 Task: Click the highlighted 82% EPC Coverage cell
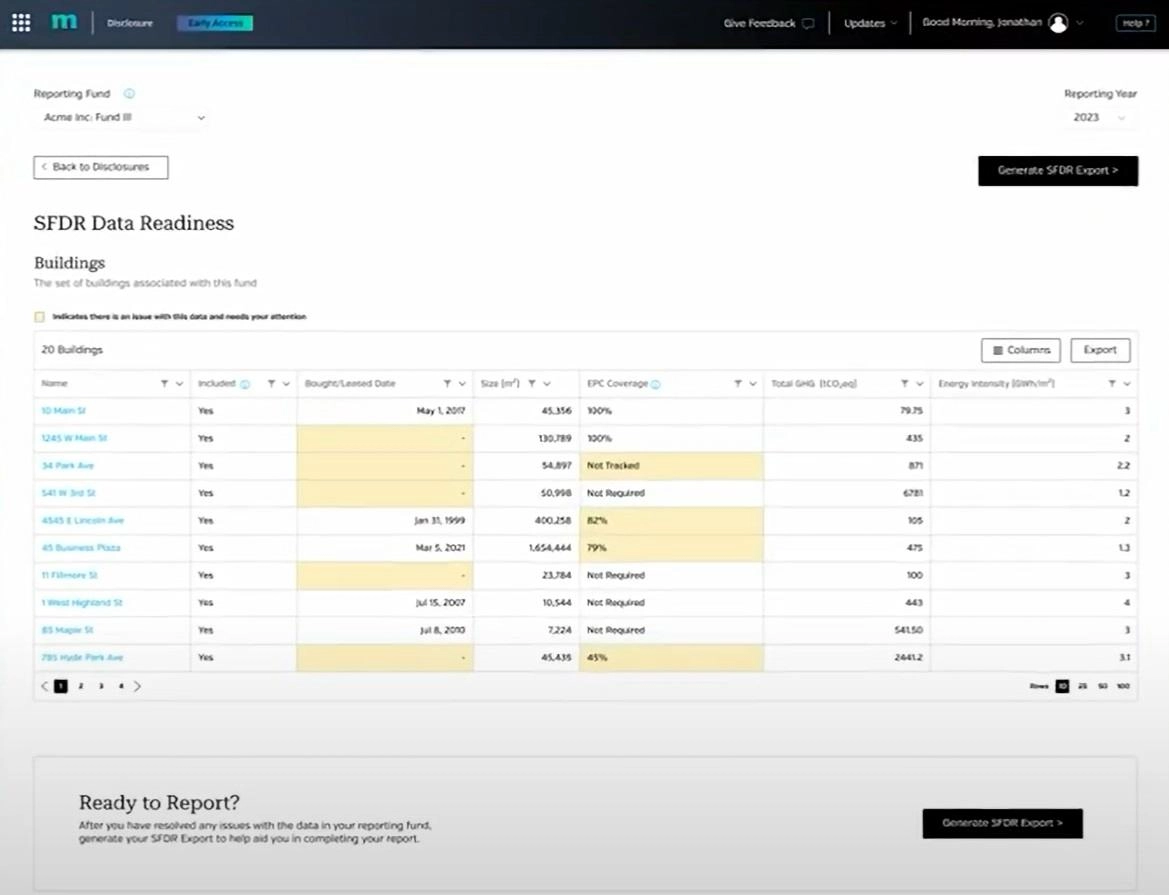click(670, 521)
